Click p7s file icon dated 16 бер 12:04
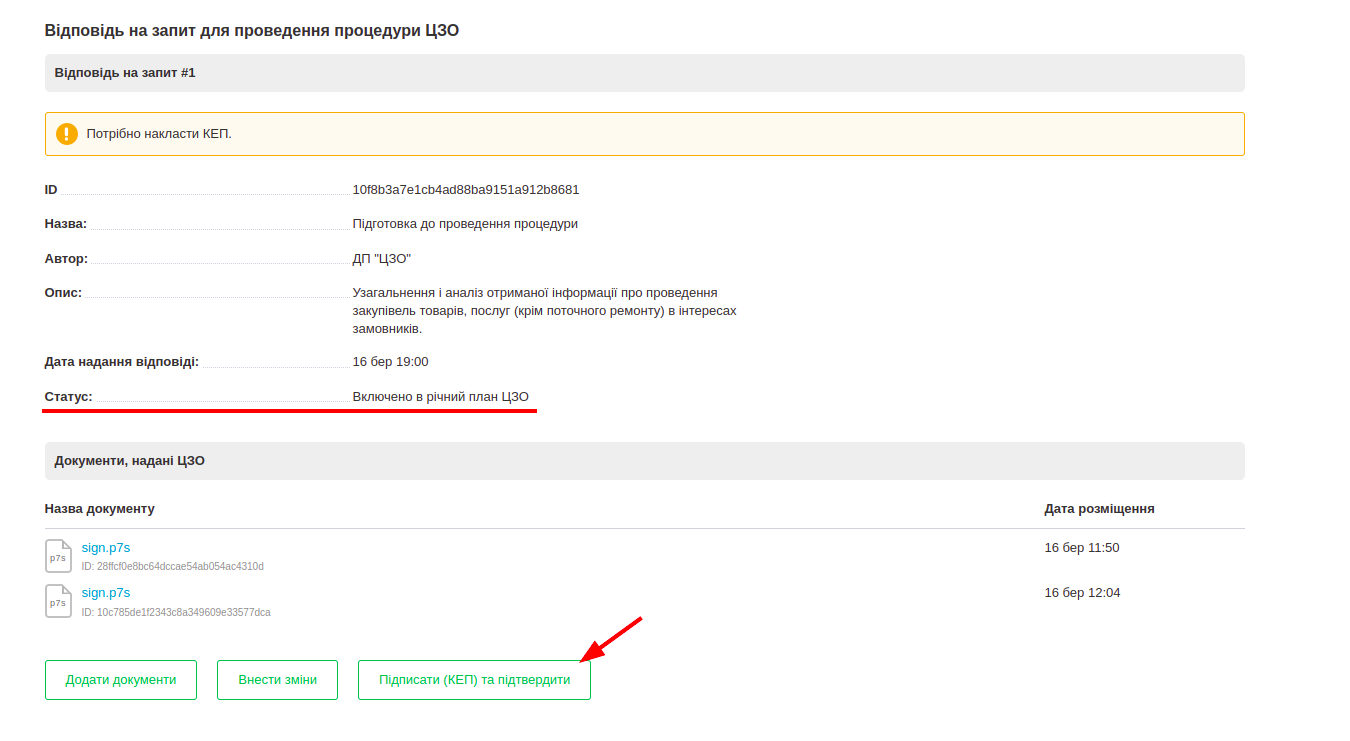 (x=59, y=601)
